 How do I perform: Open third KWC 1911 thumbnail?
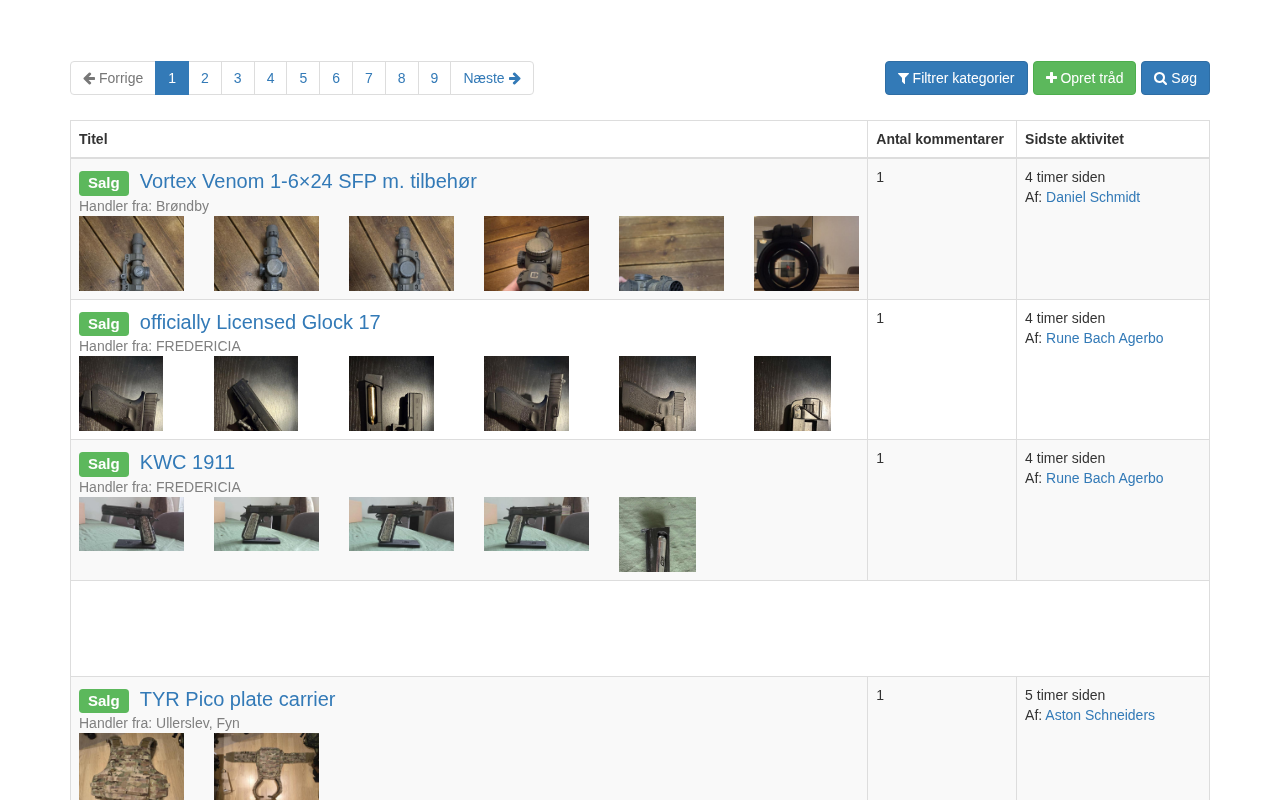[x=401, y=524]
